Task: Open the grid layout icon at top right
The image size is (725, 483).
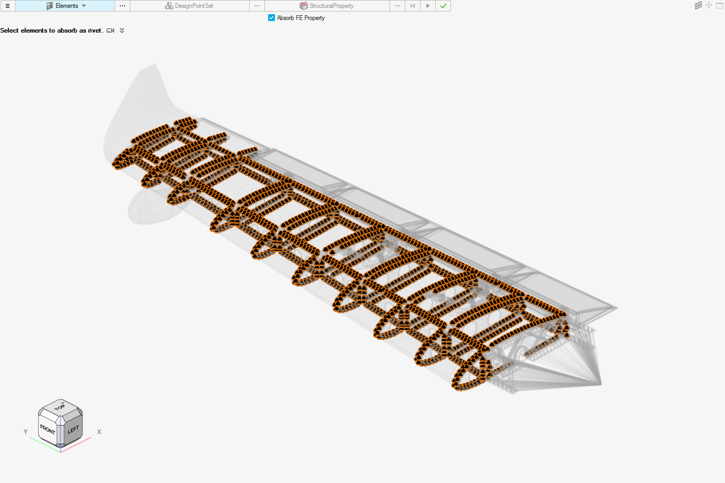Action: [x=698, y=6]
